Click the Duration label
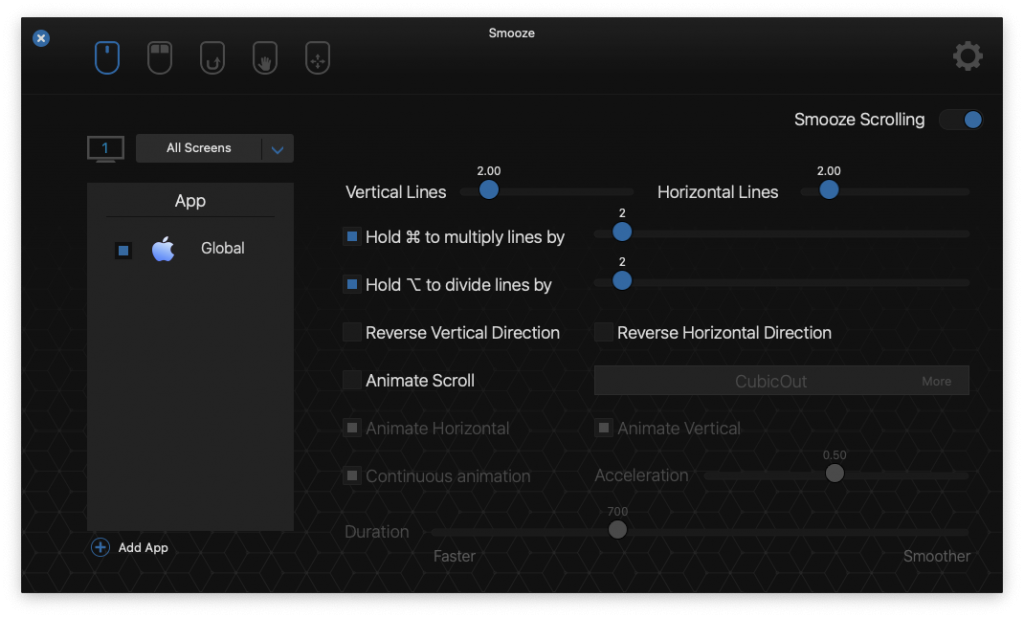Viewport: 1024px width, 618px height. click(377, 532)
